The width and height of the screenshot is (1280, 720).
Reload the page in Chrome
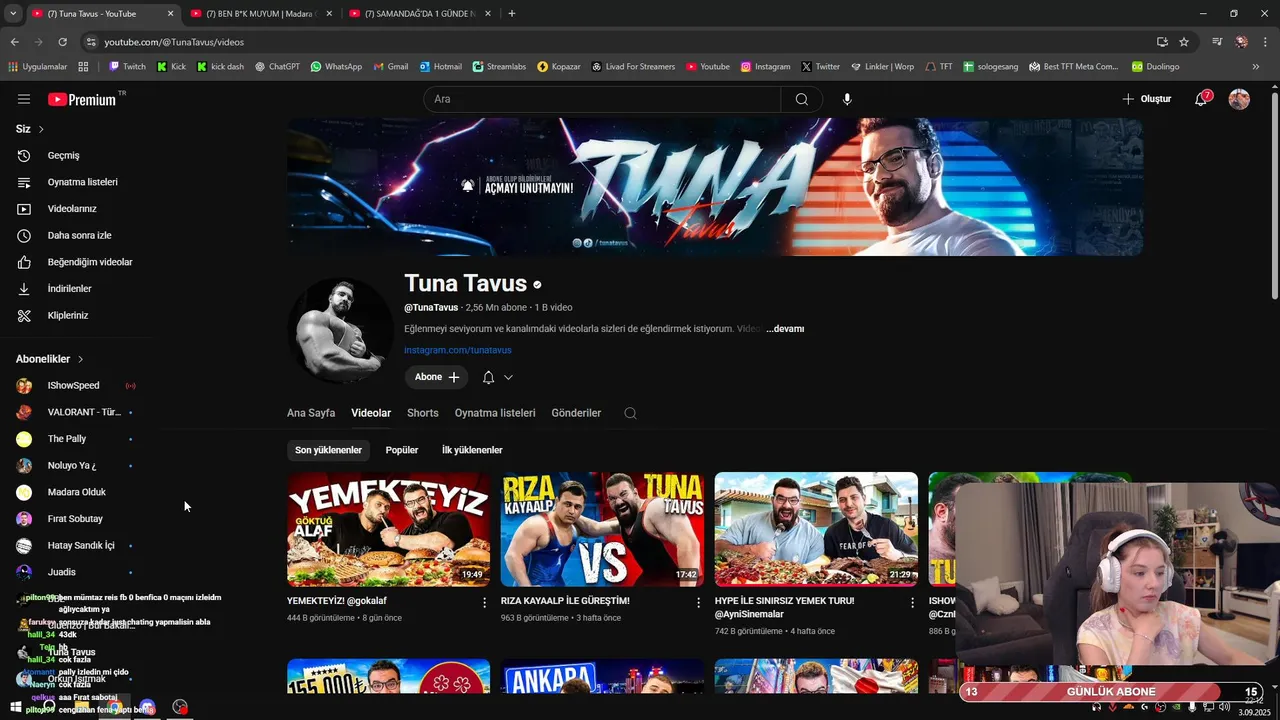pyautogui.click(x=62, y=42)
